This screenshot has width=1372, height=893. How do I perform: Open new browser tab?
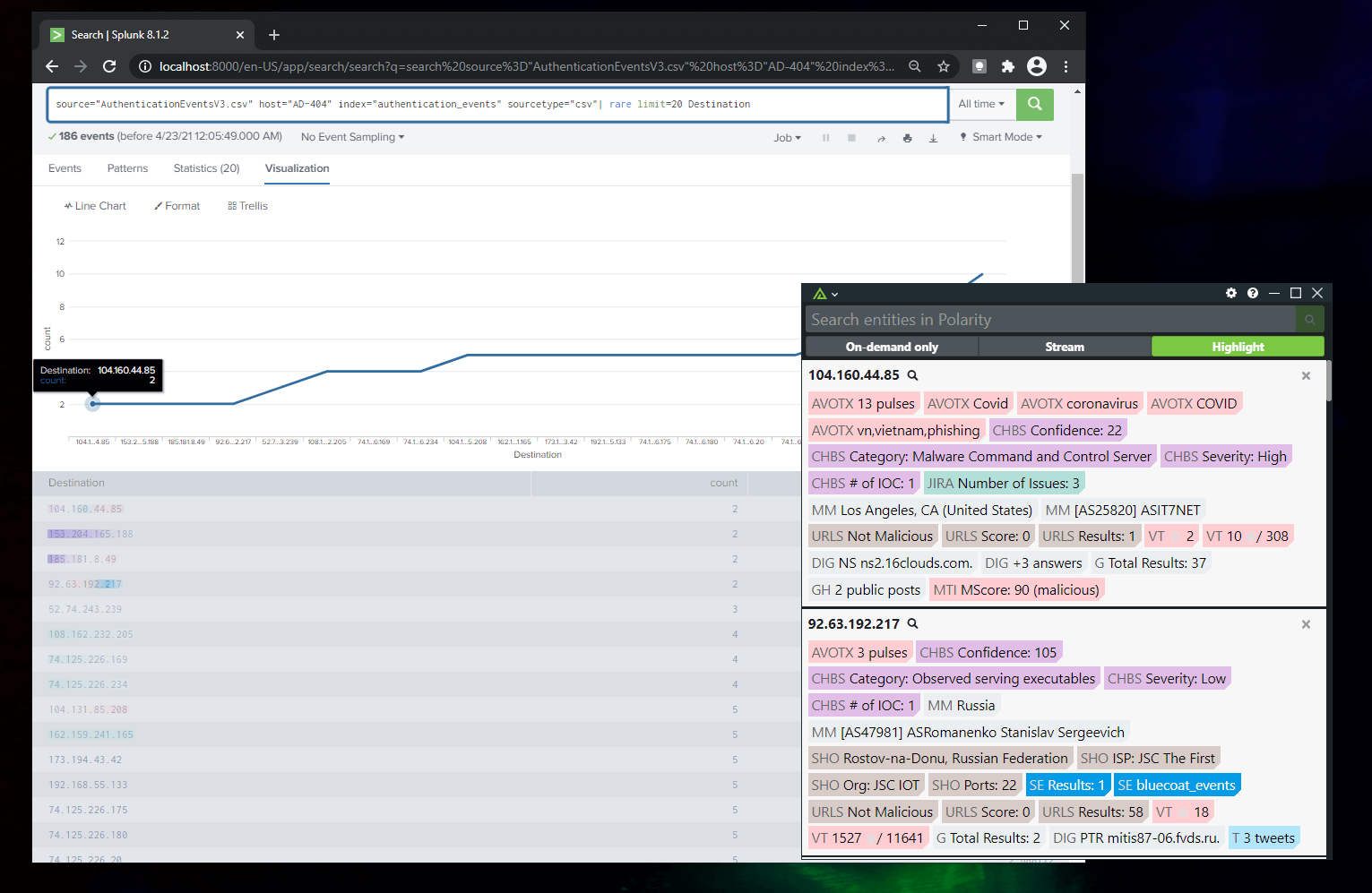tap(274, 35)
